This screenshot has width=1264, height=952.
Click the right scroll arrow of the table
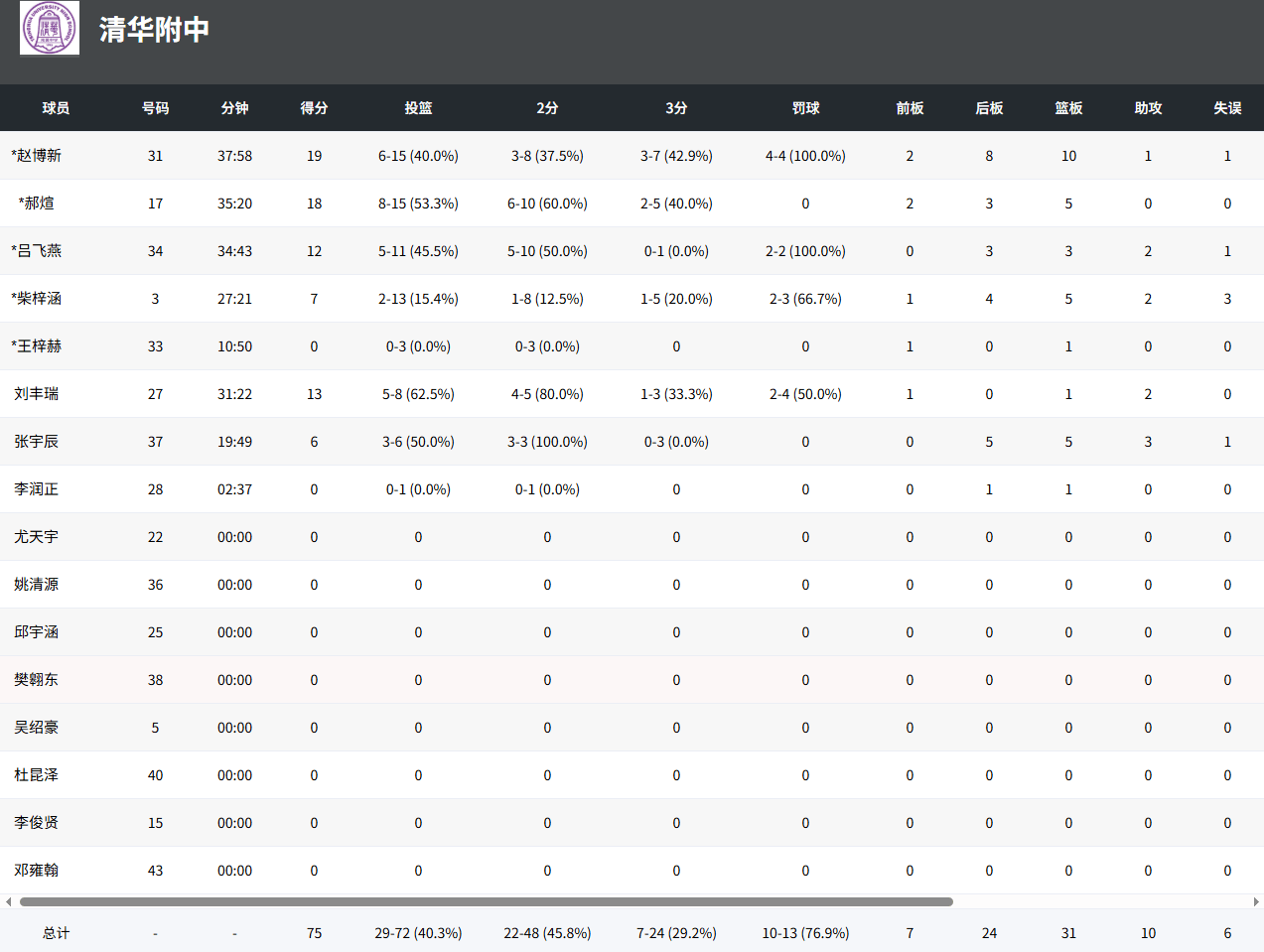click(x=1256, y=902)
